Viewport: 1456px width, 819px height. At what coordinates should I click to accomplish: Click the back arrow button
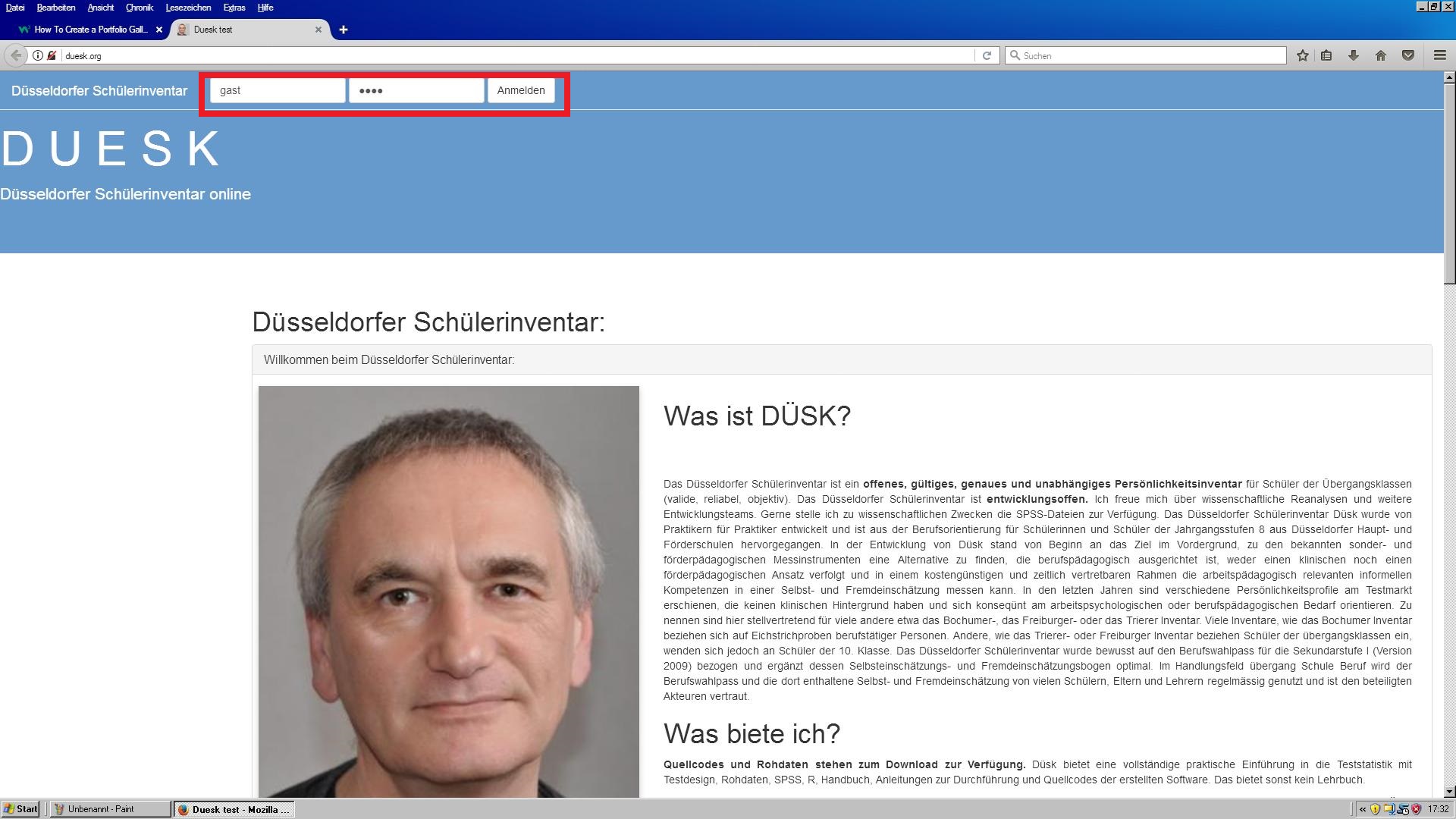point(16,55)
